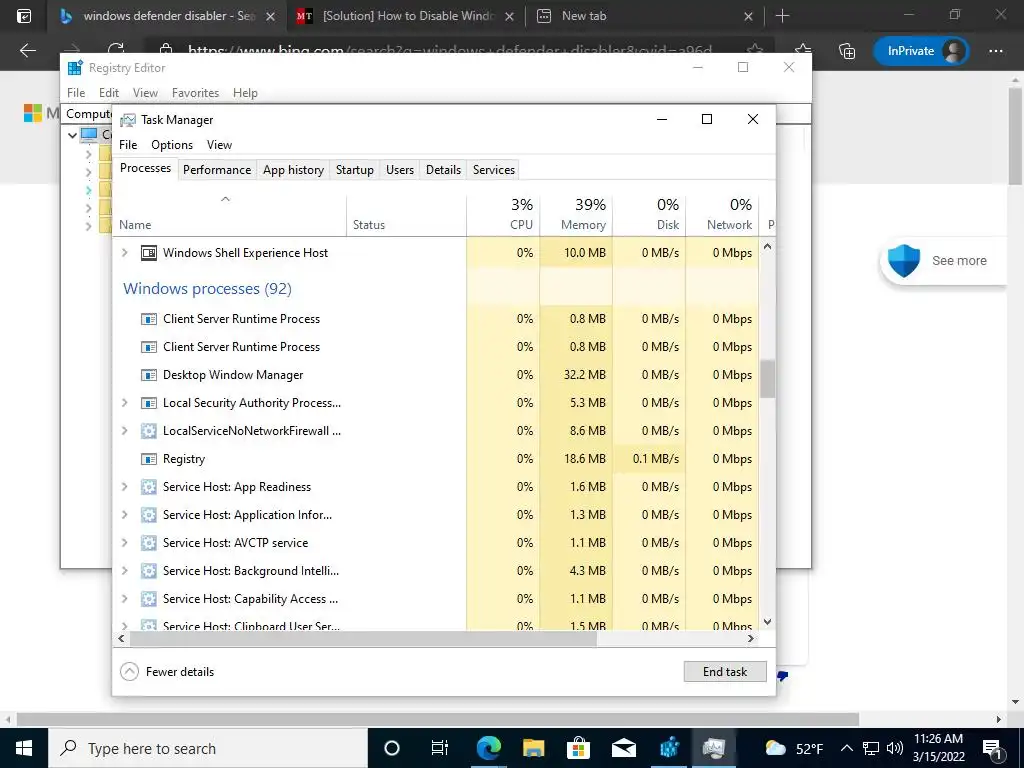The width and height of the screenshot is (1024, 768).
Task: Click Task Manager scrollbar down arrow
Action: pyautogui.click(x=767, y=622)
